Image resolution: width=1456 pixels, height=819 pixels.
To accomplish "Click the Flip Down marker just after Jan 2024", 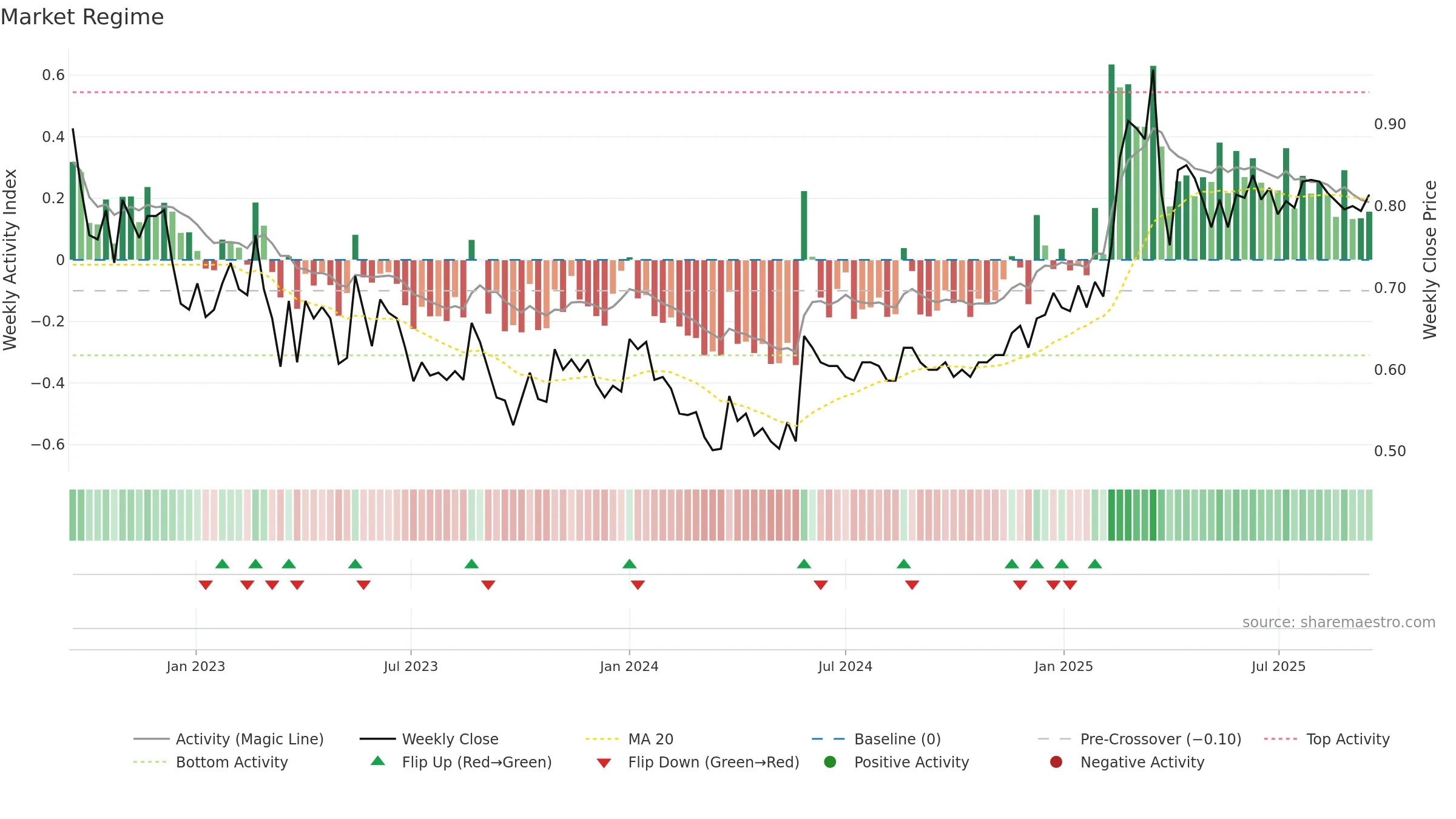I will 638,585.
